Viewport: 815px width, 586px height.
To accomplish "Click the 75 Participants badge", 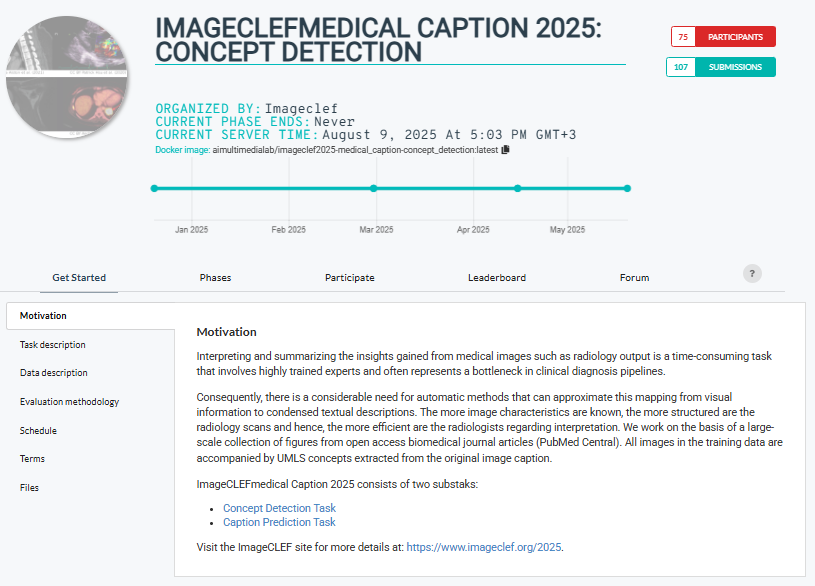I will coord(723,37).
